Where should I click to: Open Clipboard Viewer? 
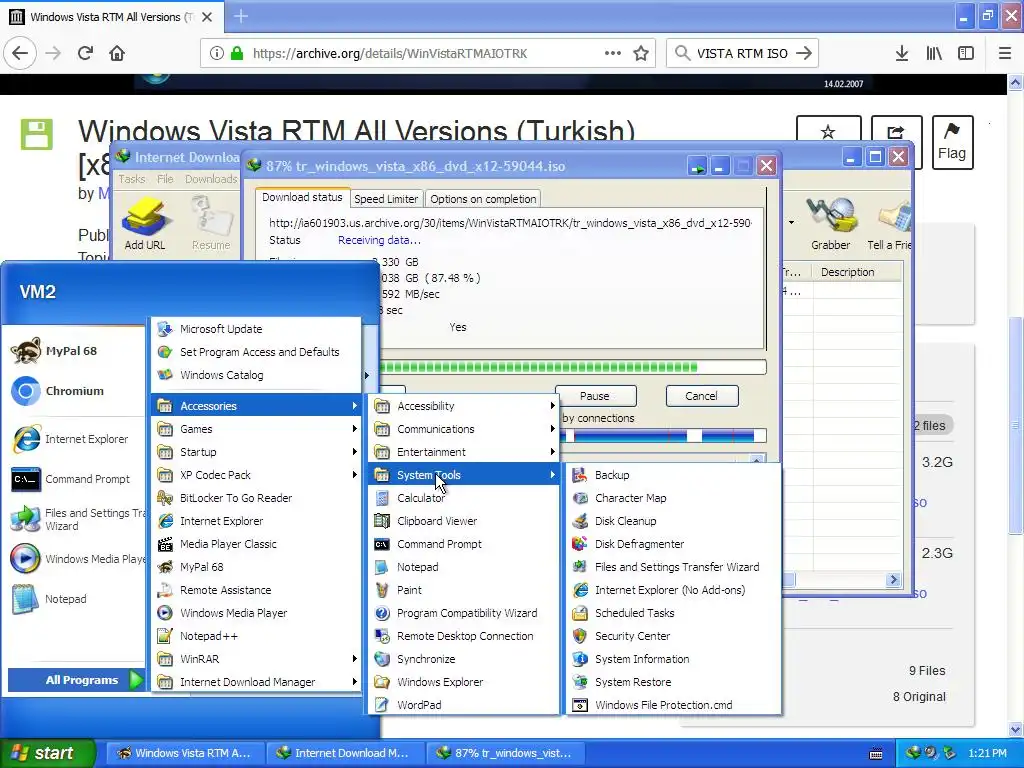(464, 520)
